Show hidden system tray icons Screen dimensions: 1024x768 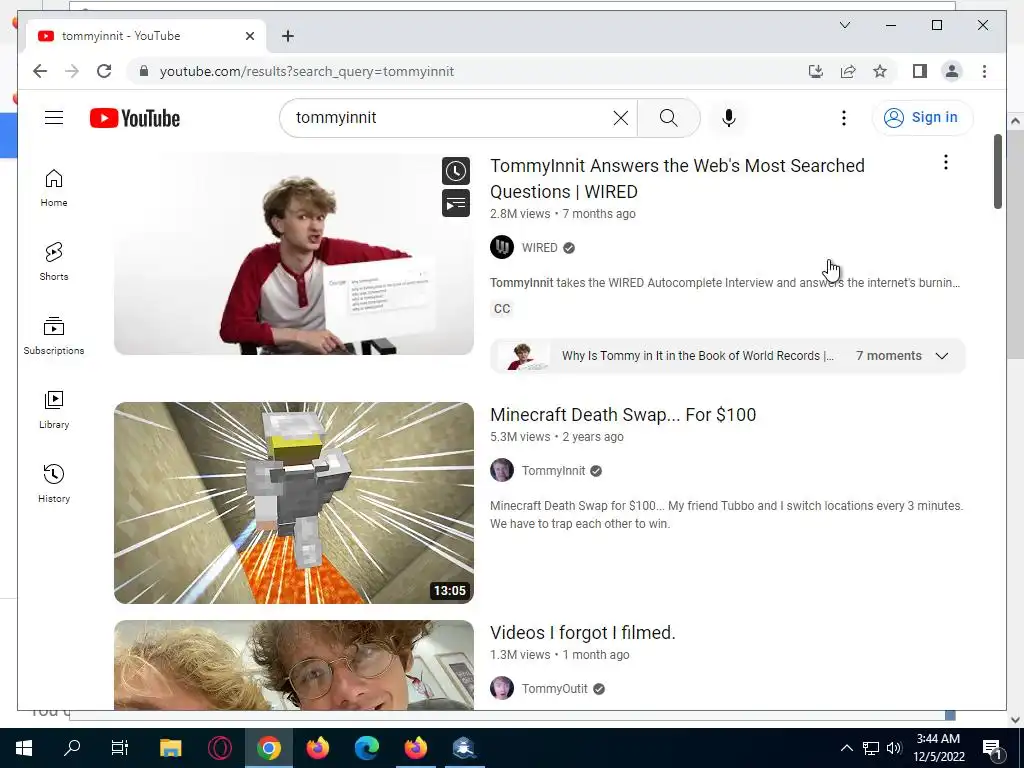point(846,748)
